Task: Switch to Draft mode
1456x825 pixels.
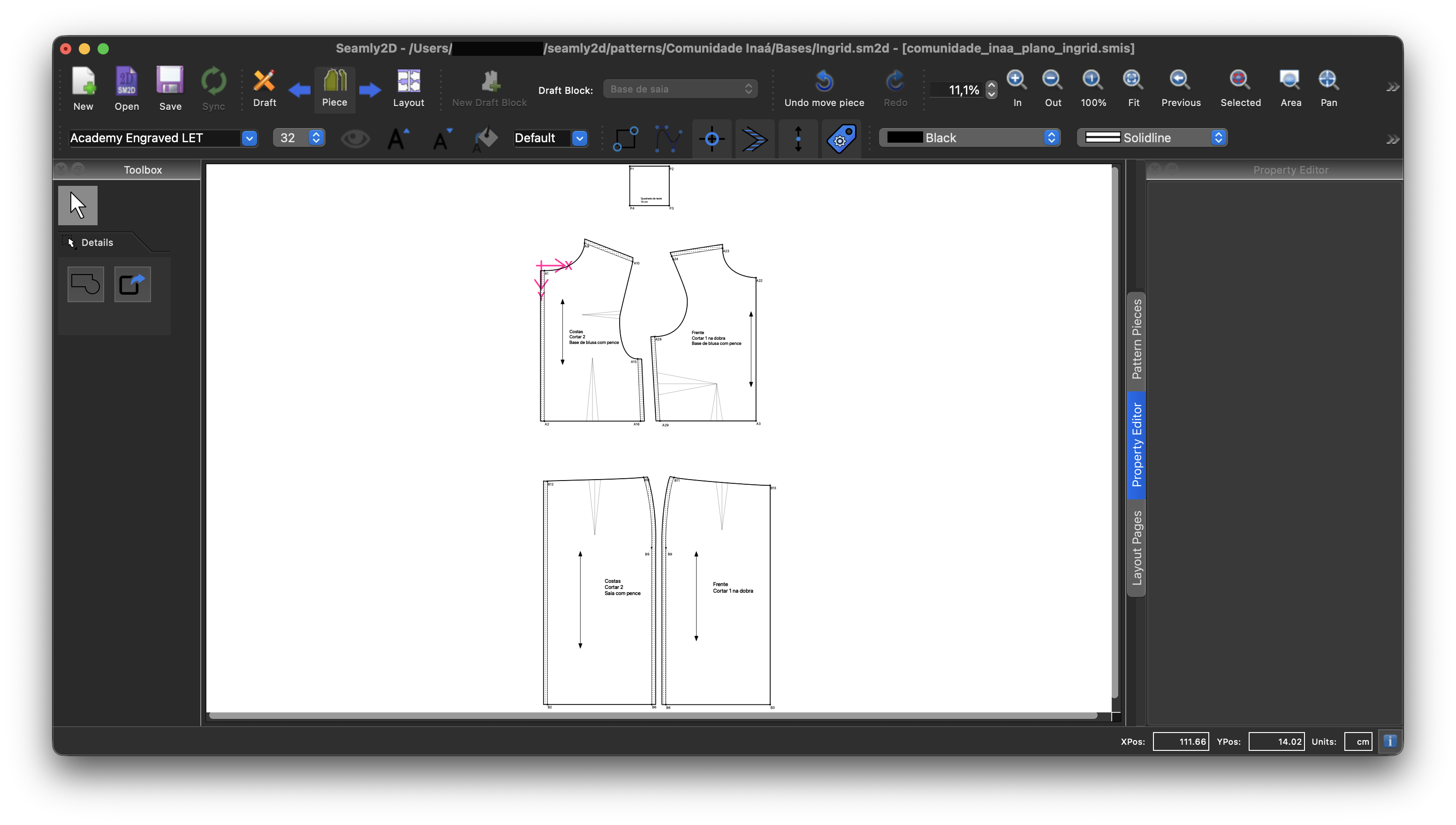Action: point(264,88)
